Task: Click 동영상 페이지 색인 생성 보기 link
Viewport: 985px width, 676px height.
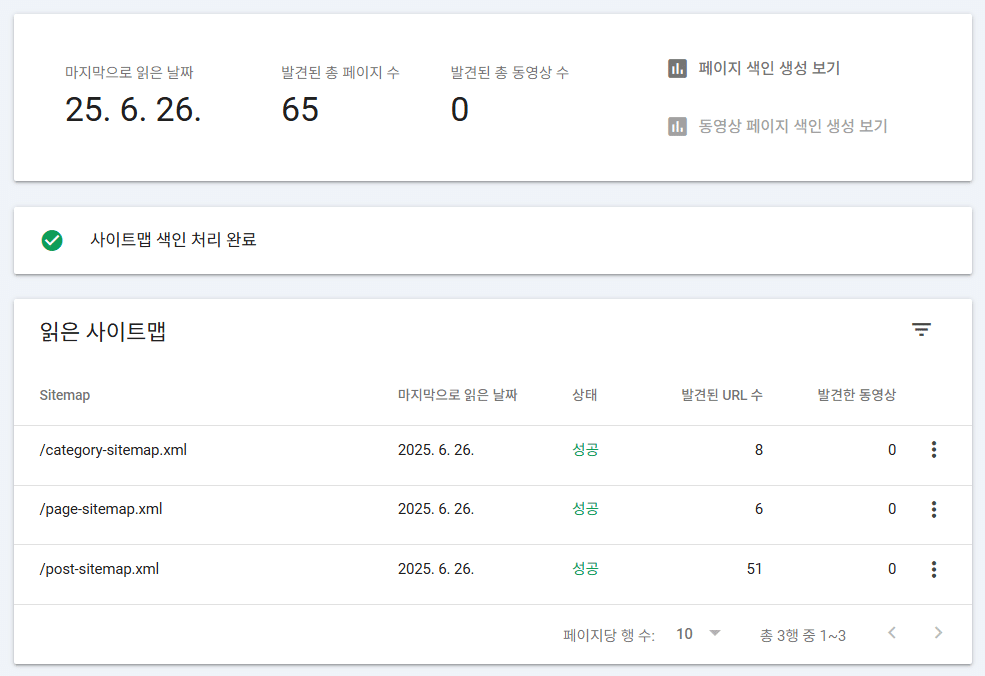Action: [x=793, y=126]
